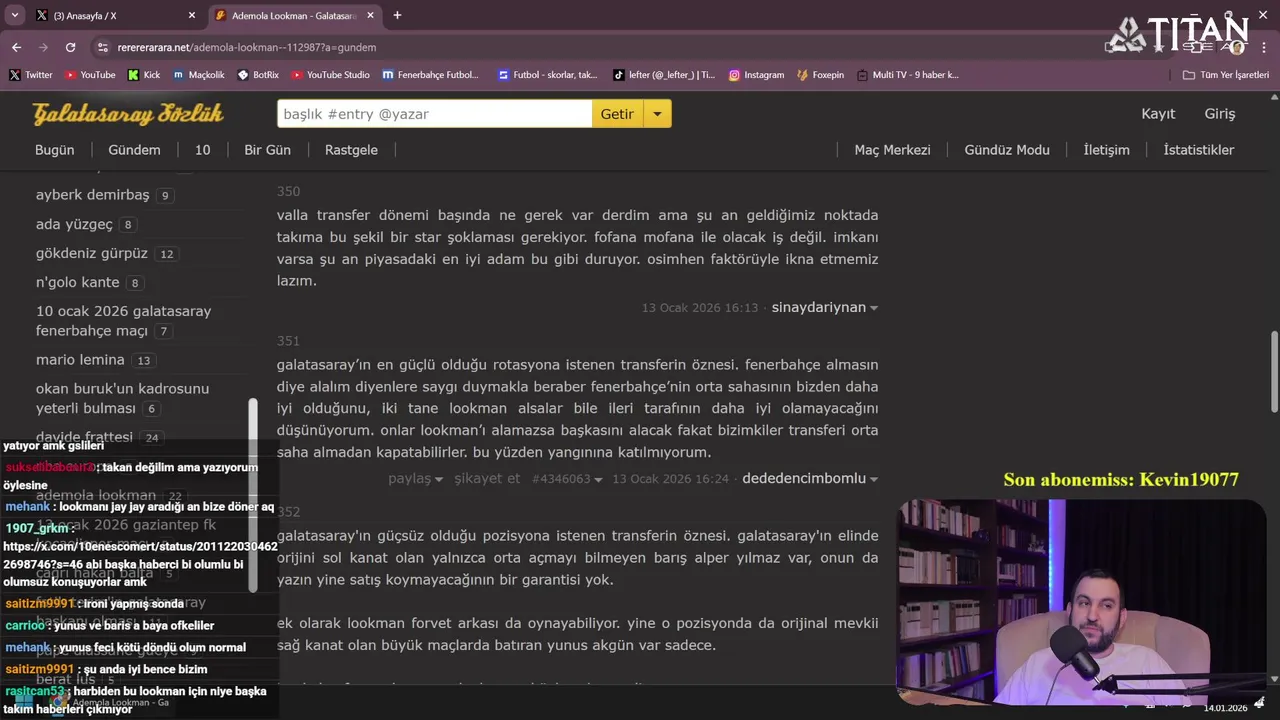Open the YouTube Studio bookmark
This screenshot has width=1280, height=720.
331,75
